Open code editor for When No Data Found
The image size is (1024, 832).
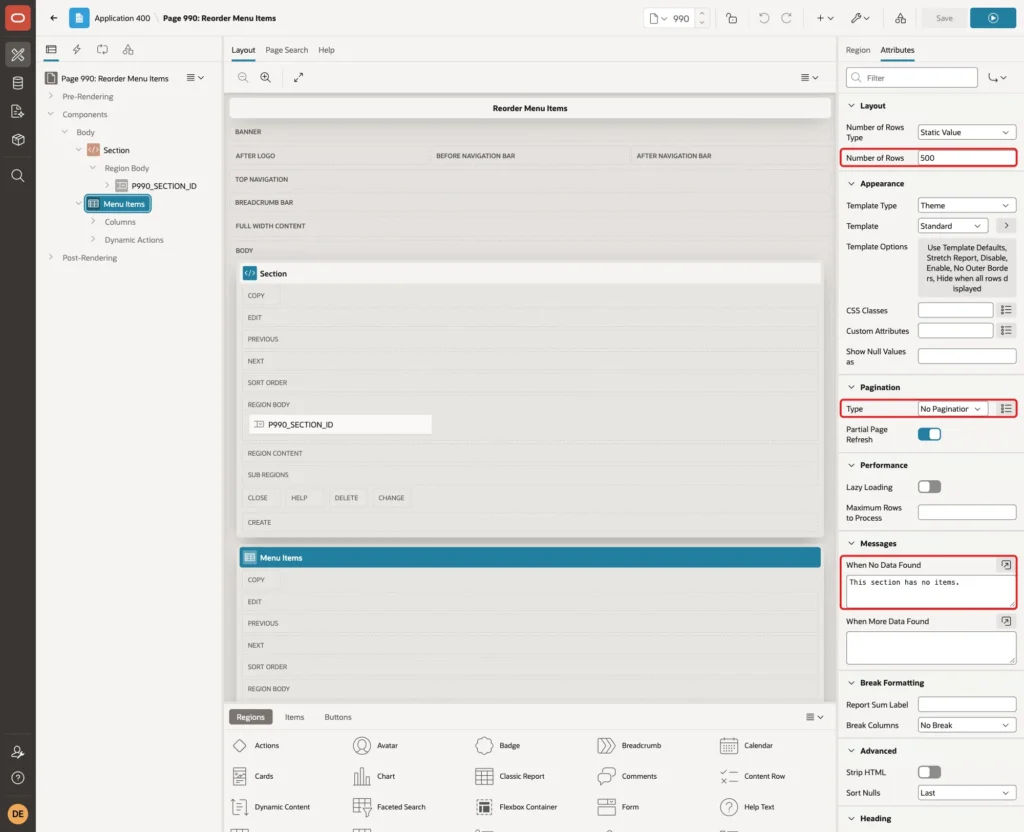coord(1006,565)
